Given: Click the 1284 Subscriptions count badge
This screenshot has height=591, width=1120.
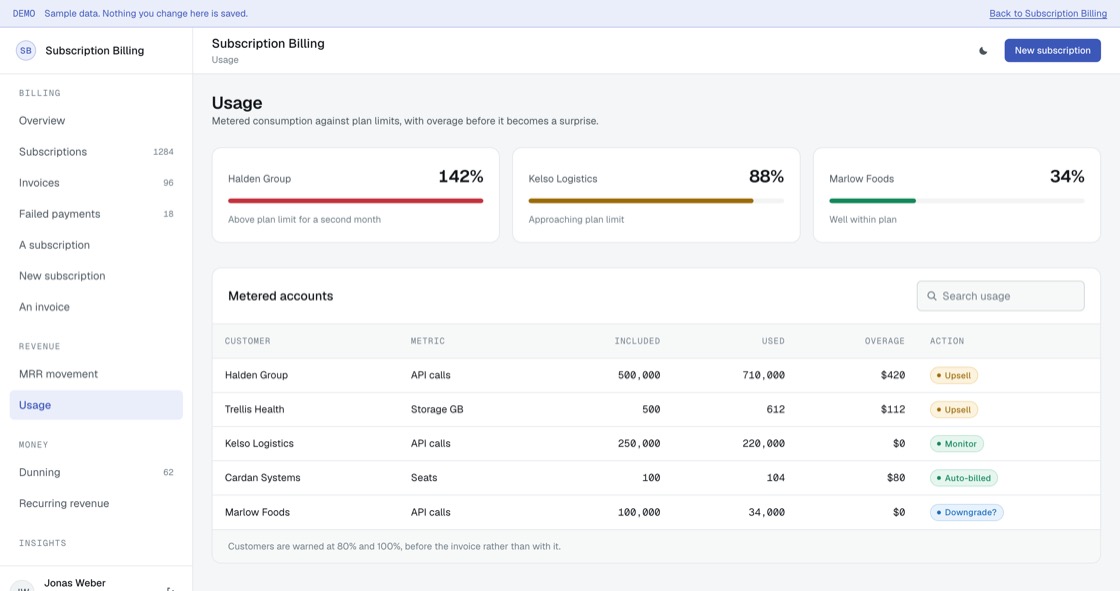Looking at the screenshot, I should [x=164, y=152].
